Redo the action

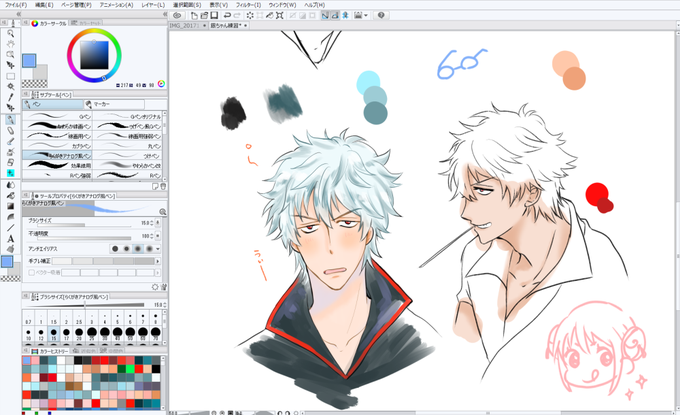pos(237,15)
